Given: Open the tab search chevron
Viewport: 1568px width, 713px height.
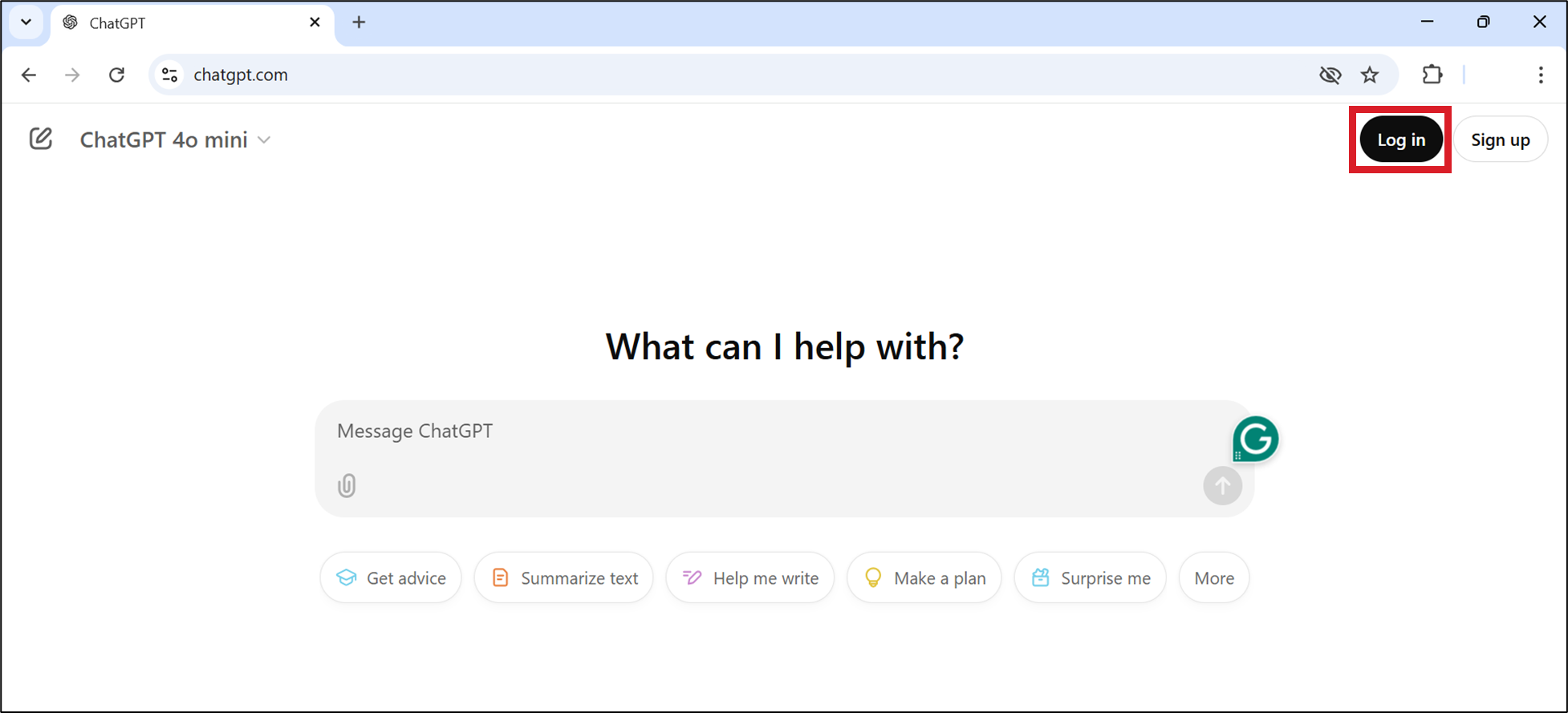Looking at the screenshot, I should pyautogui.click(x=25, y=22).
